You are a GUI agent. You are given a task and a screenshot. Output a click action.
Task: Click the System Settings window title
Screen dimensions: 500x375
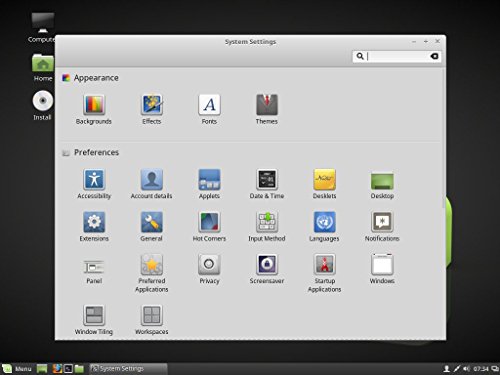coord(250,42)
